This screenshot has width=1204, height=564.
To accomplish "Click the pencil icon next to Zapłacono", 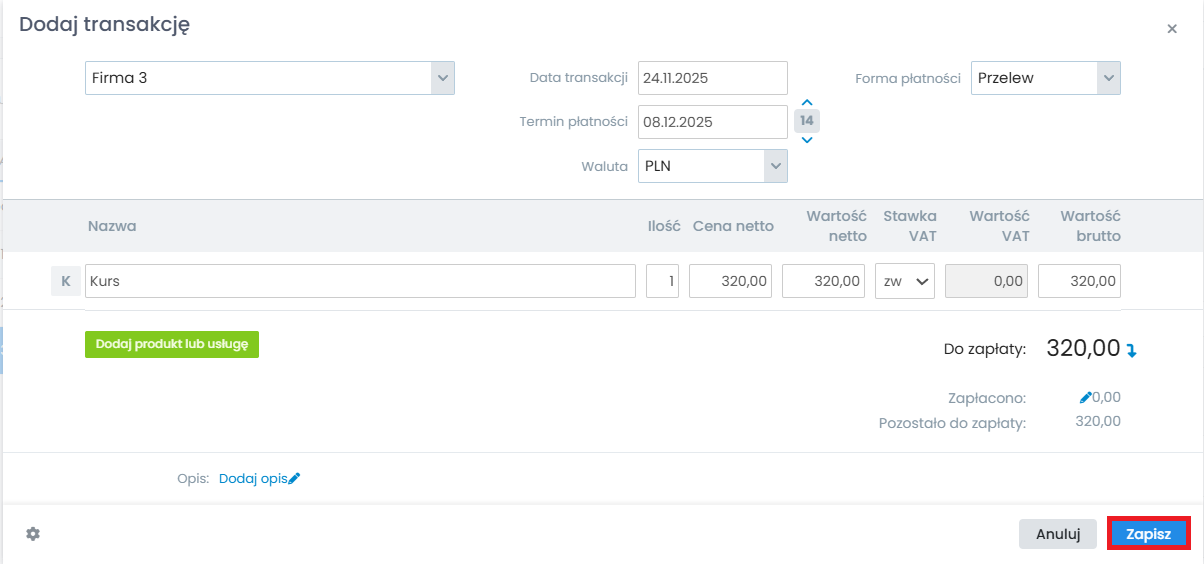I will click(1086, 397).
